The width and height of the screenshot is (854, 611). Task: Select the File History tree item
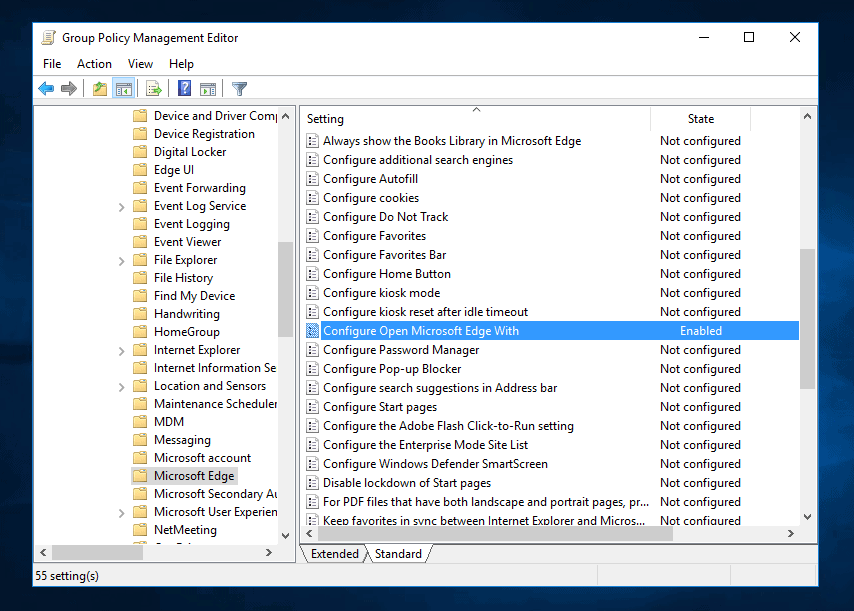[184, 277]
